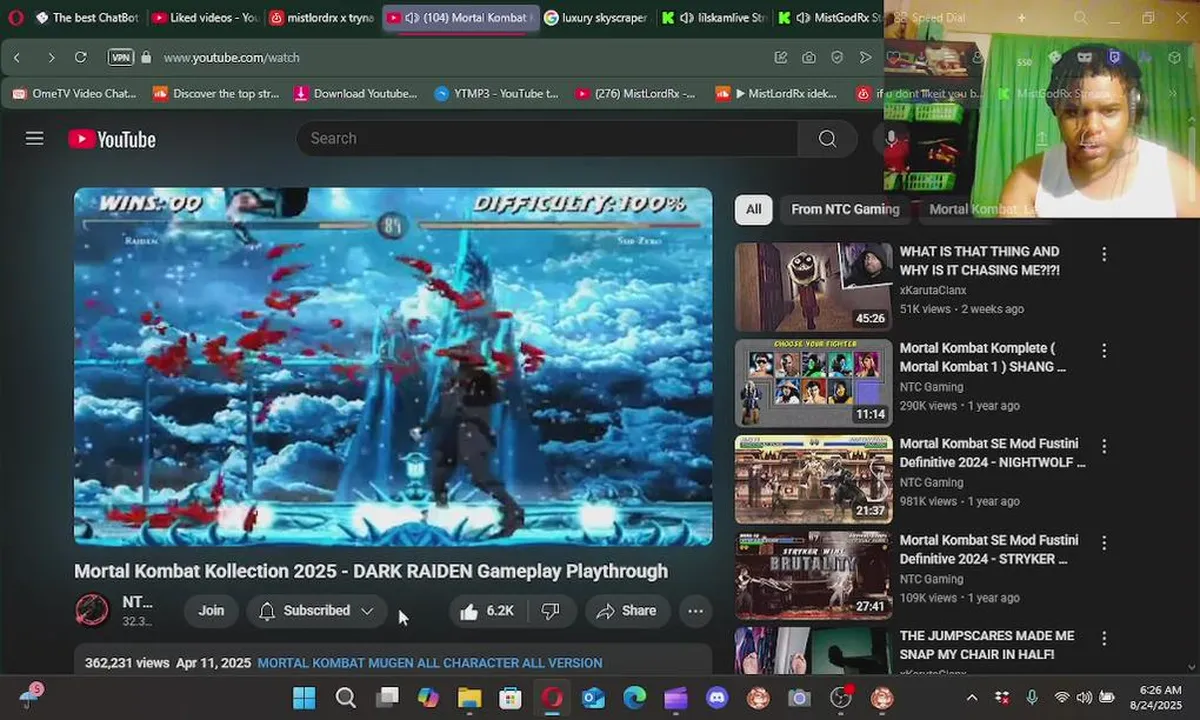The width and height of the screenshot is (1200, 720).
Task: Click into the YouTube Search field
Action: pos(547,139)
